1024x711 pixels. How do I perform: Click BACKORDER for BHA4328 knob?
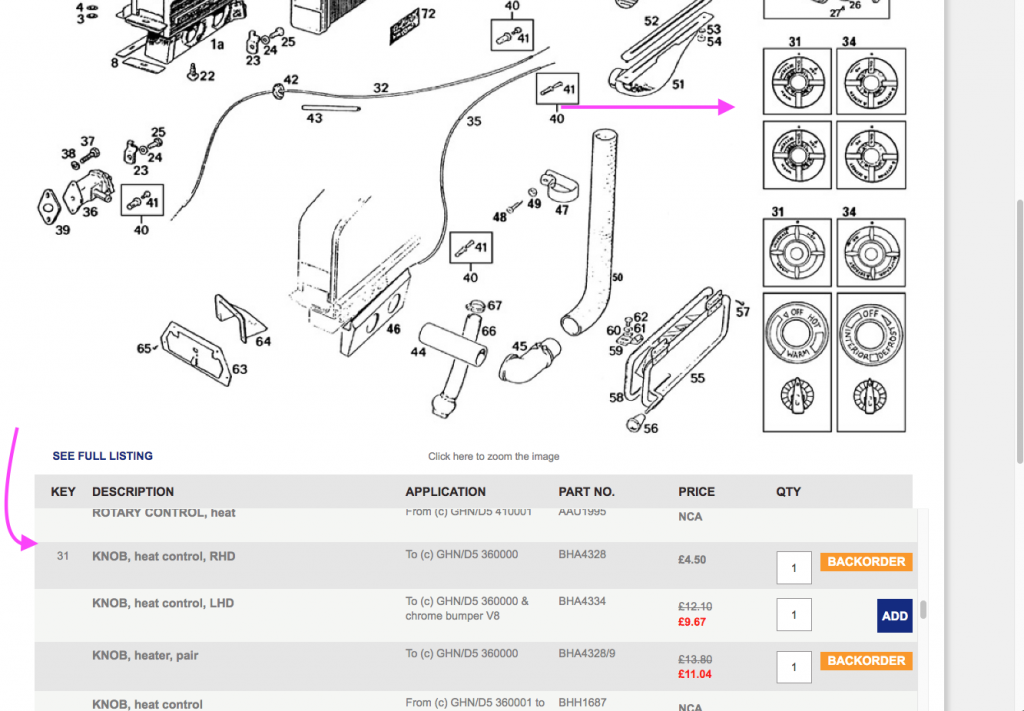[x=866, y=561]
